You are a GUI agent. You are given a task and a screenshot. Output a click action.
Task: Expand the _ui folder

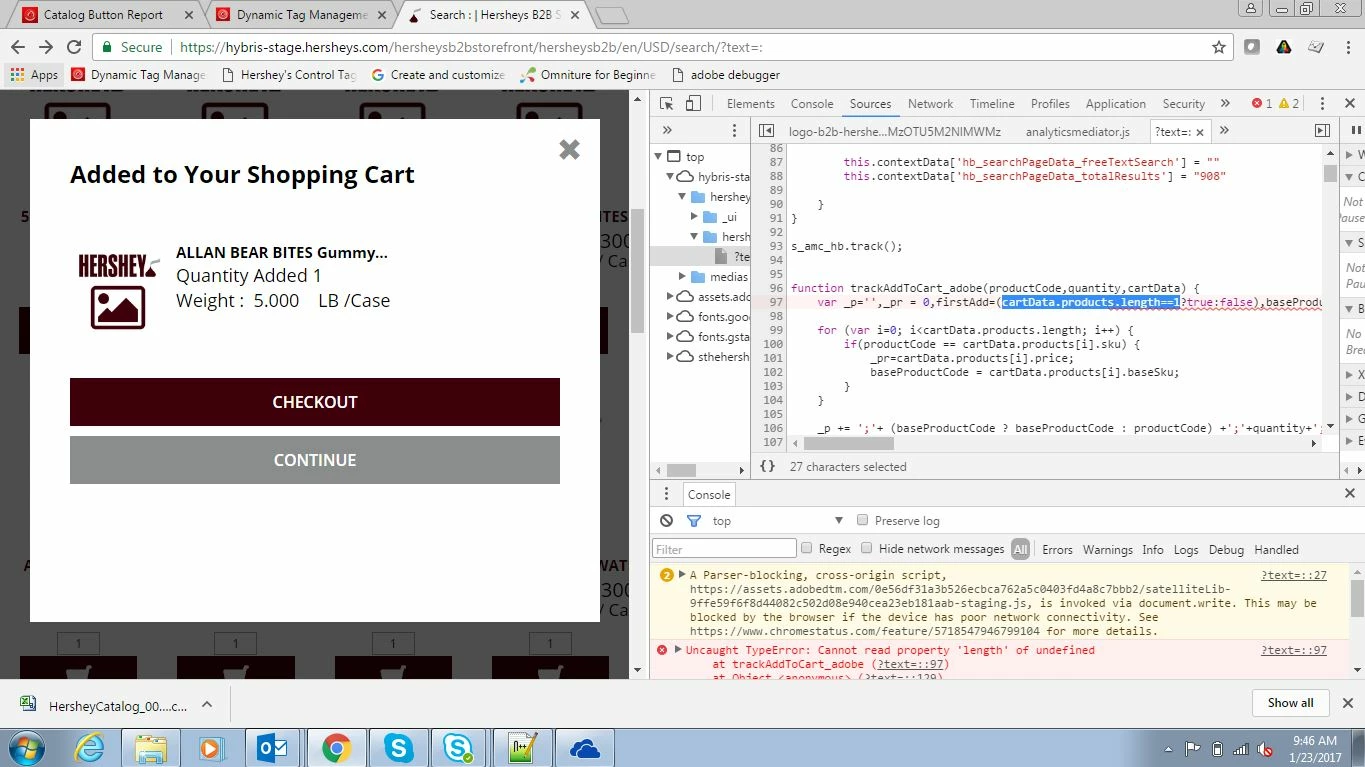[695, 217]
